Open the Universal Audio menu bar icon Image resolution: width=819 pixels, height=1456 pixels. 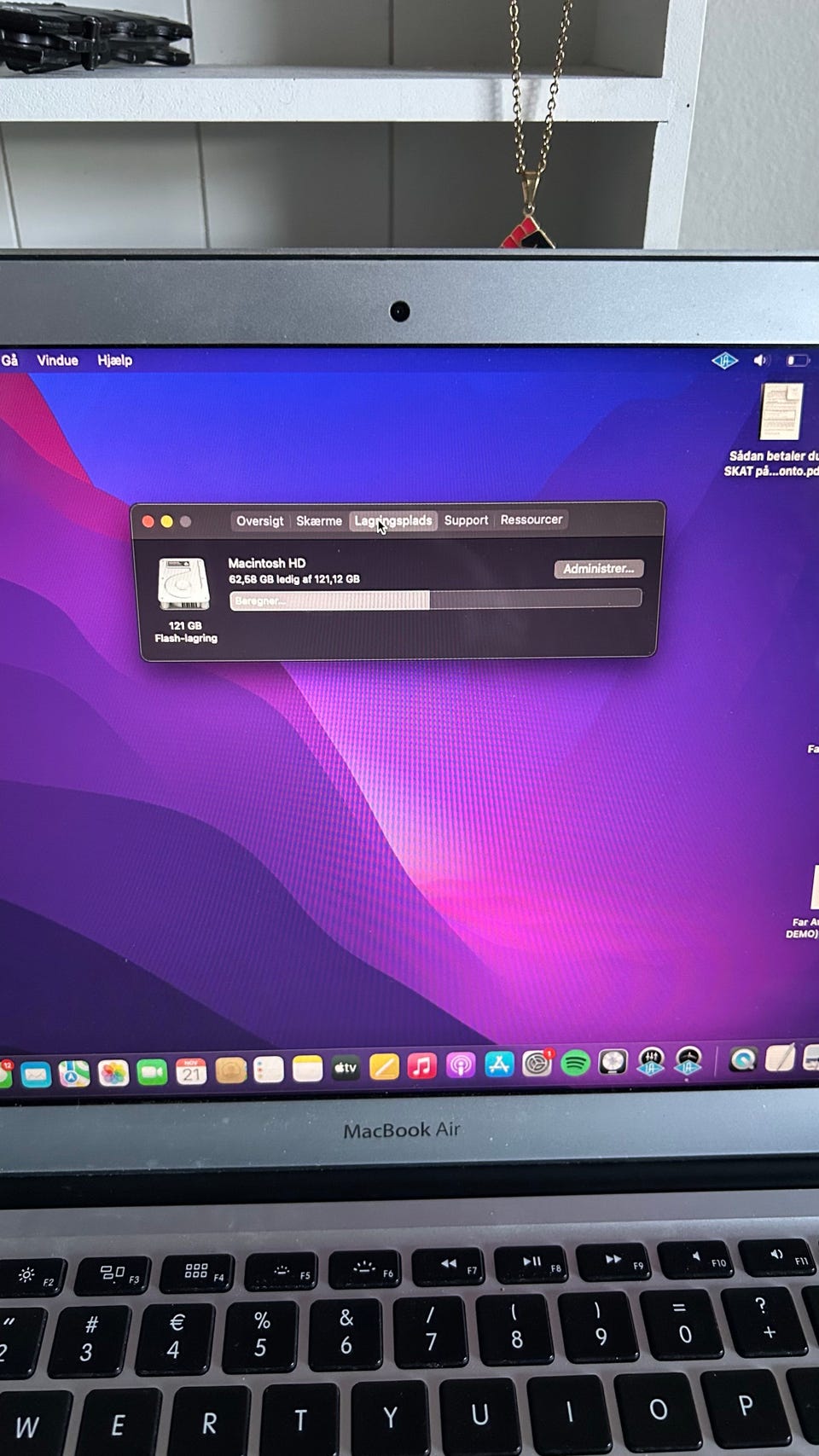724,361
